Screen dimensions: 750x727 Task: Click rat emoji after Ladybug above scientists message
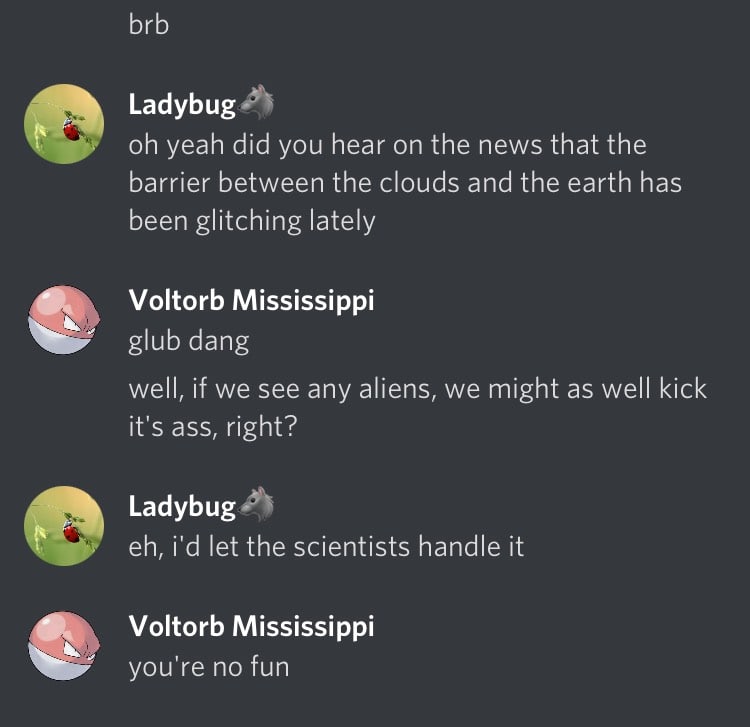click(256, 504)
